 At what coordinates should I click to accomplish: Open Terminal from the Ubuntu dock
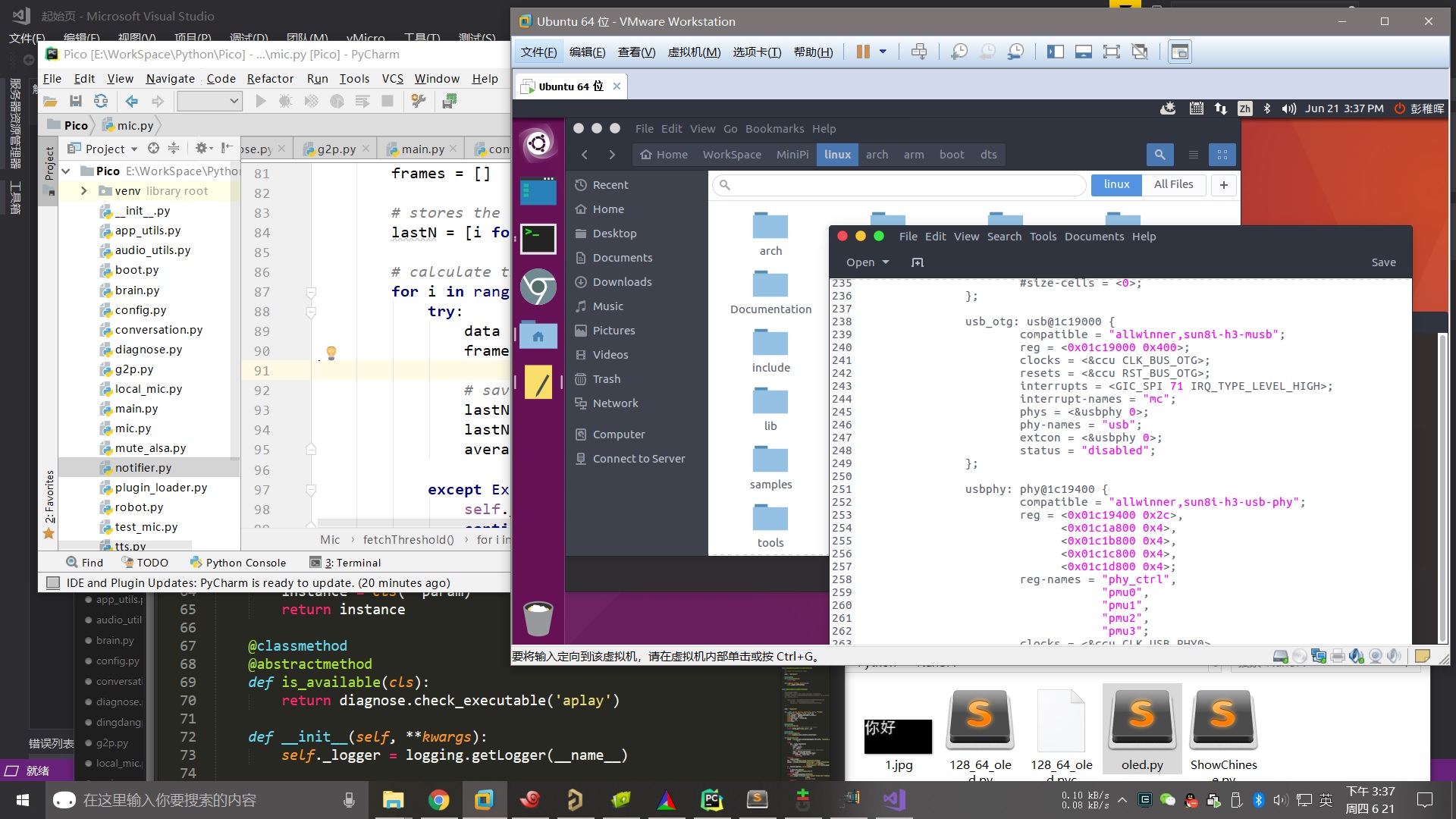(x=538, y=238)
